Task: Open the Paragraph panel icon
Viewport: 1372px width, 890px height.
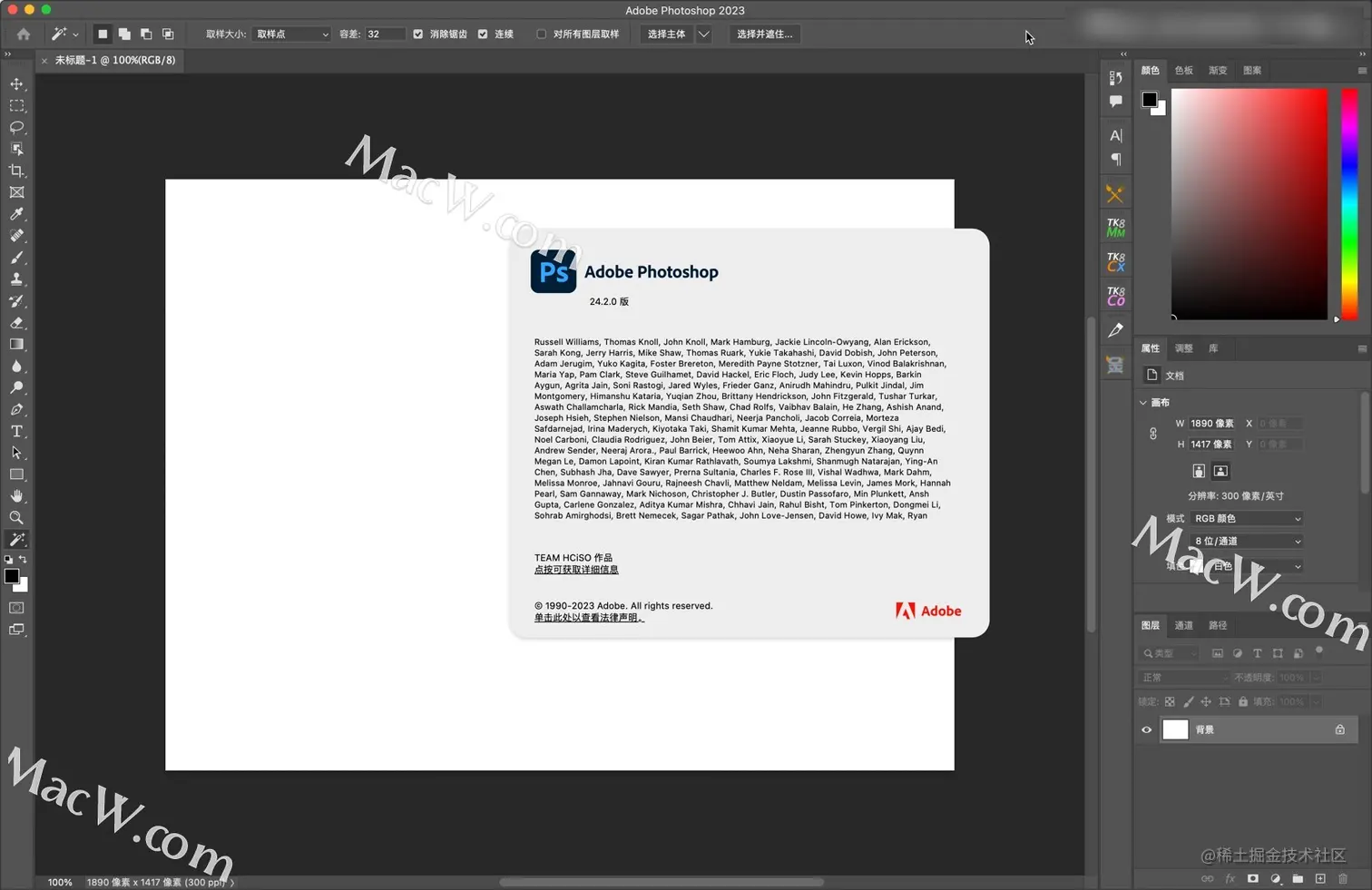Action: point(1115,160)
